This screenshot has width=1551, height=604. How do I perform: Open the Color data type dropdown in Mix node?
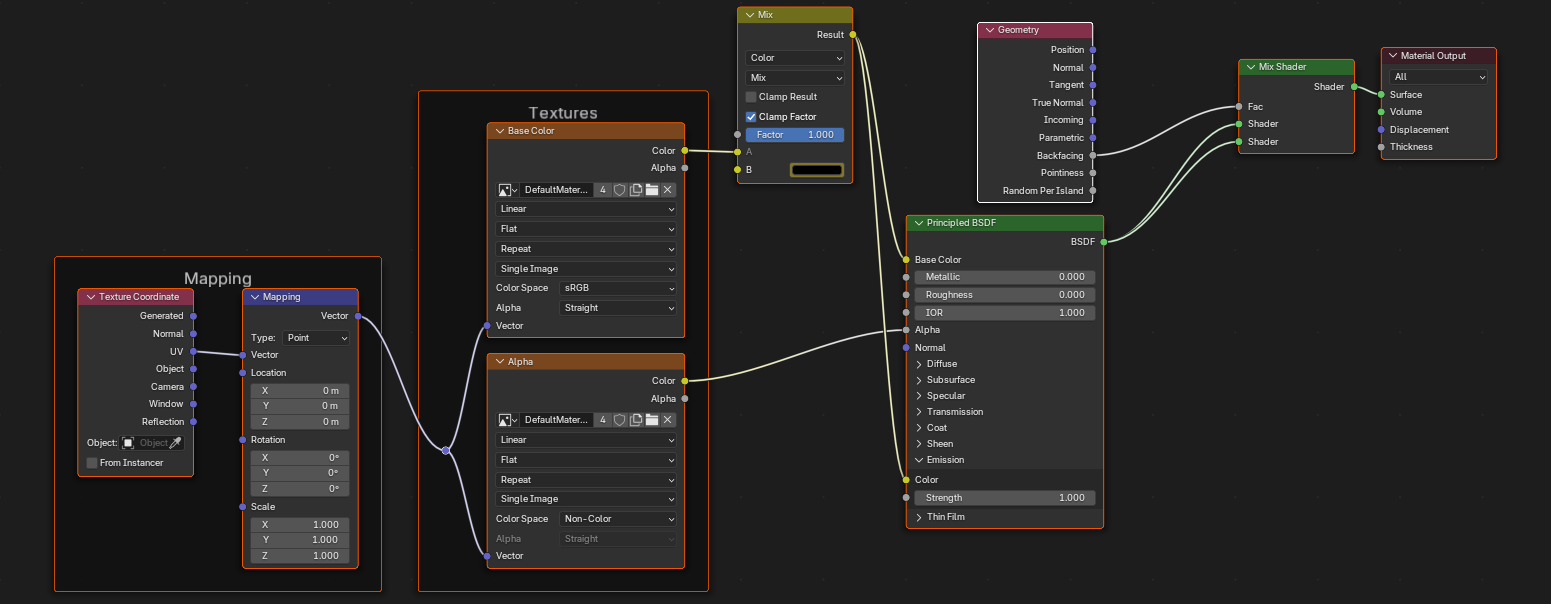(x=795, y=58)
